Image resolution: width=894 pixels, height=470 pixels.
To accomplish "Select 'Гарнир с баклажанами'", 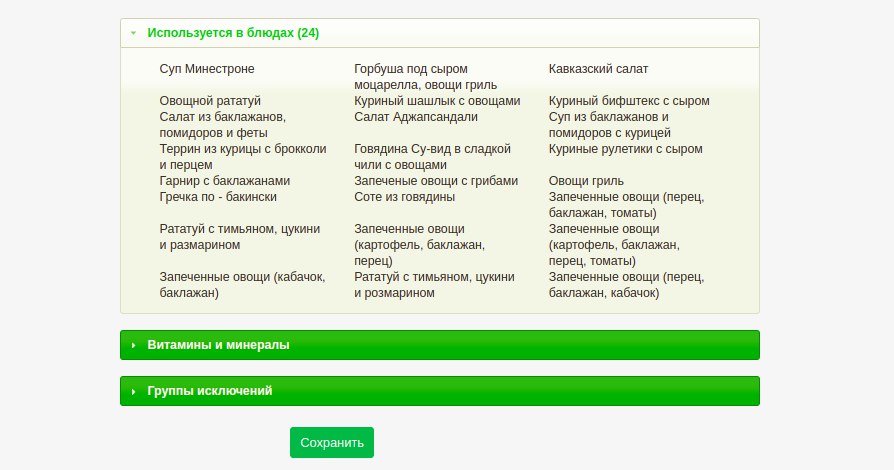I will 225,181.
